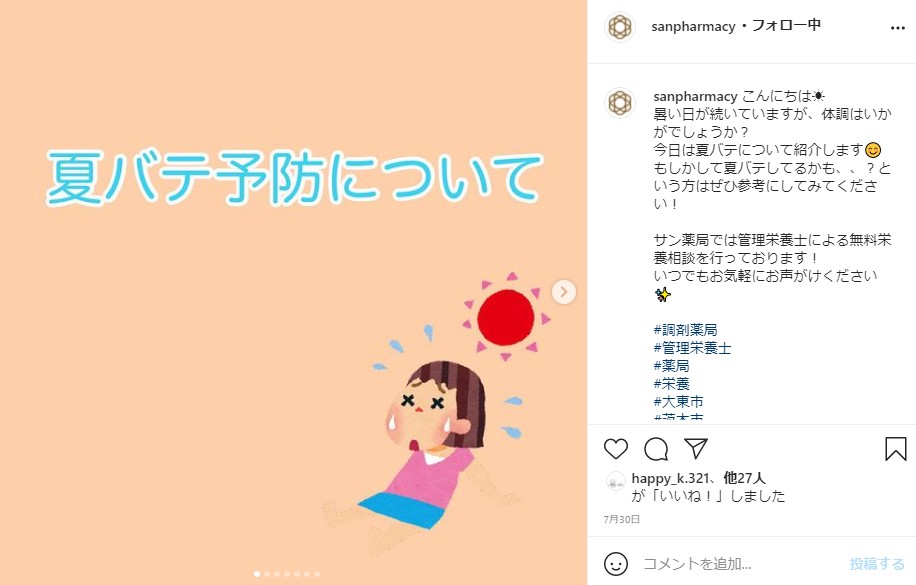Click the 投稿する post button
916x585 pixels.
(877, 564)
